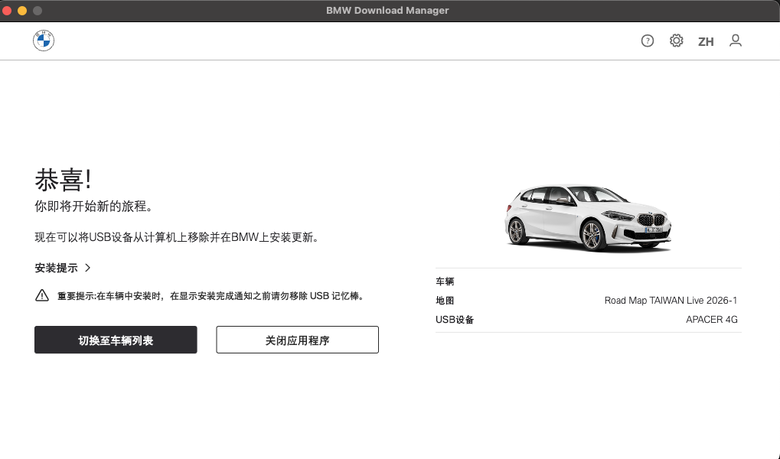Change language via the ZH selector
Image resolution: width=780 pixels, height=459 pixels.
coord(705,41)
